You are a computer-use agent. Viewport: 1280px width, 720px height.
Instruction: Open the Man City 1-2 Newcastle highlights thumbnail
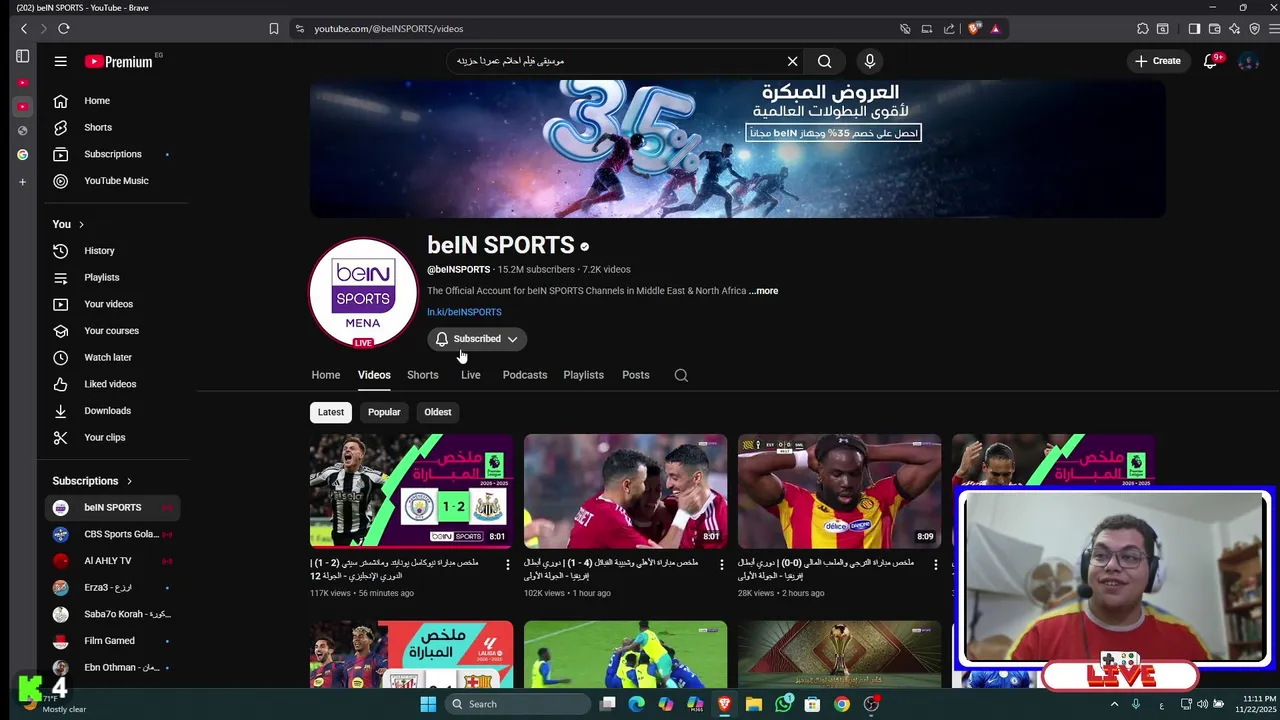(x=411, y=491)
